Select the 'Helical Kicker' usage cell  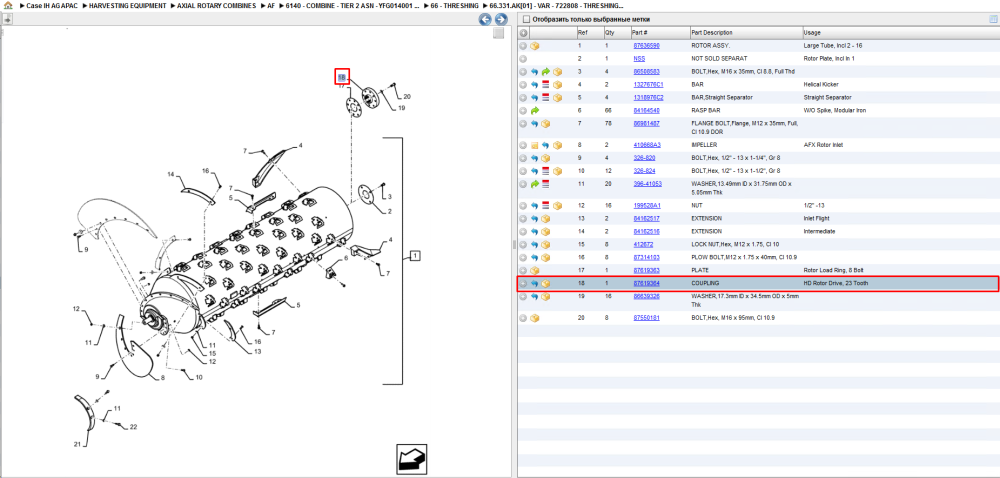[821, 85]
